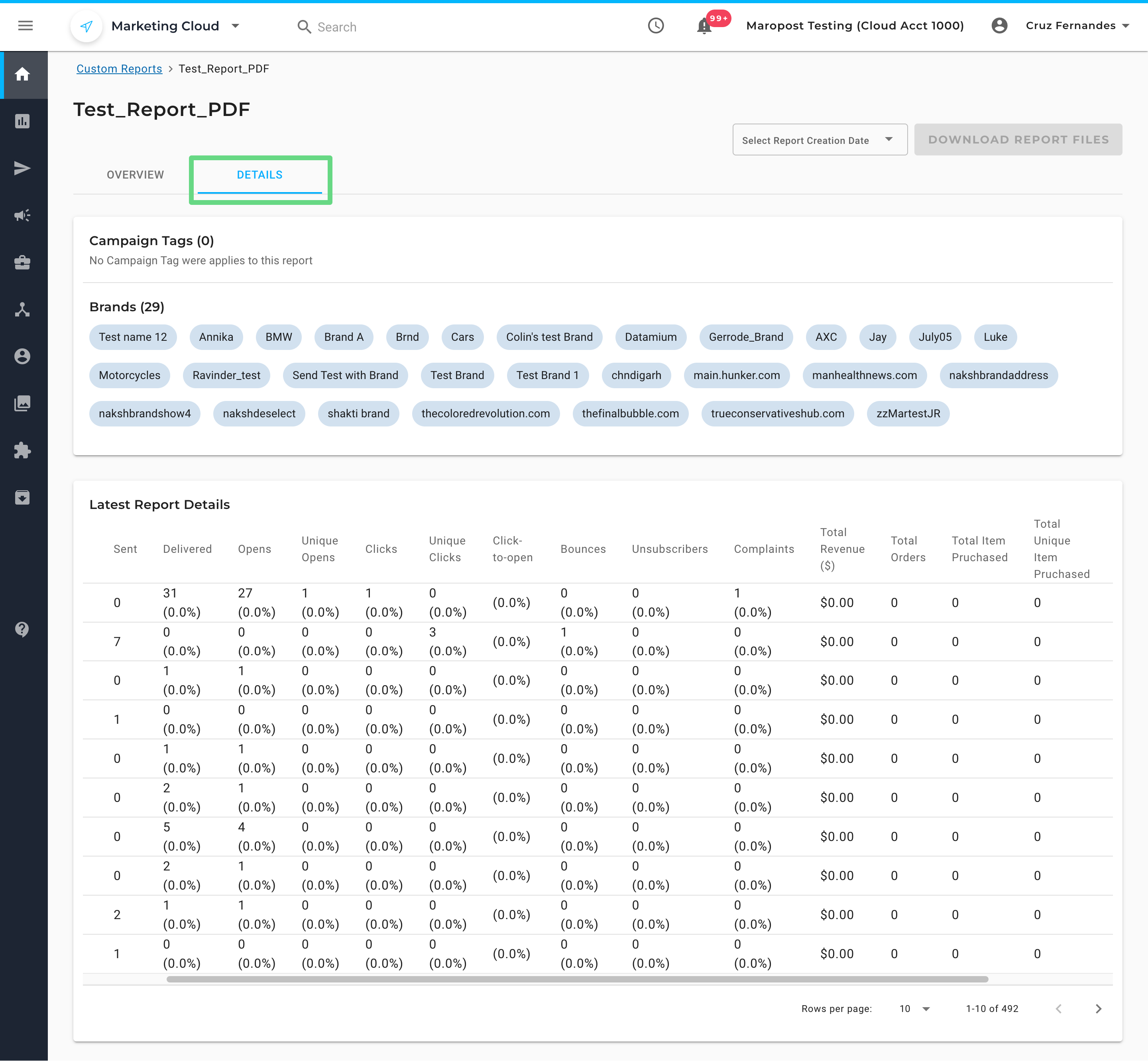Open the puzzle piece integrations icon

pos(22,450)
